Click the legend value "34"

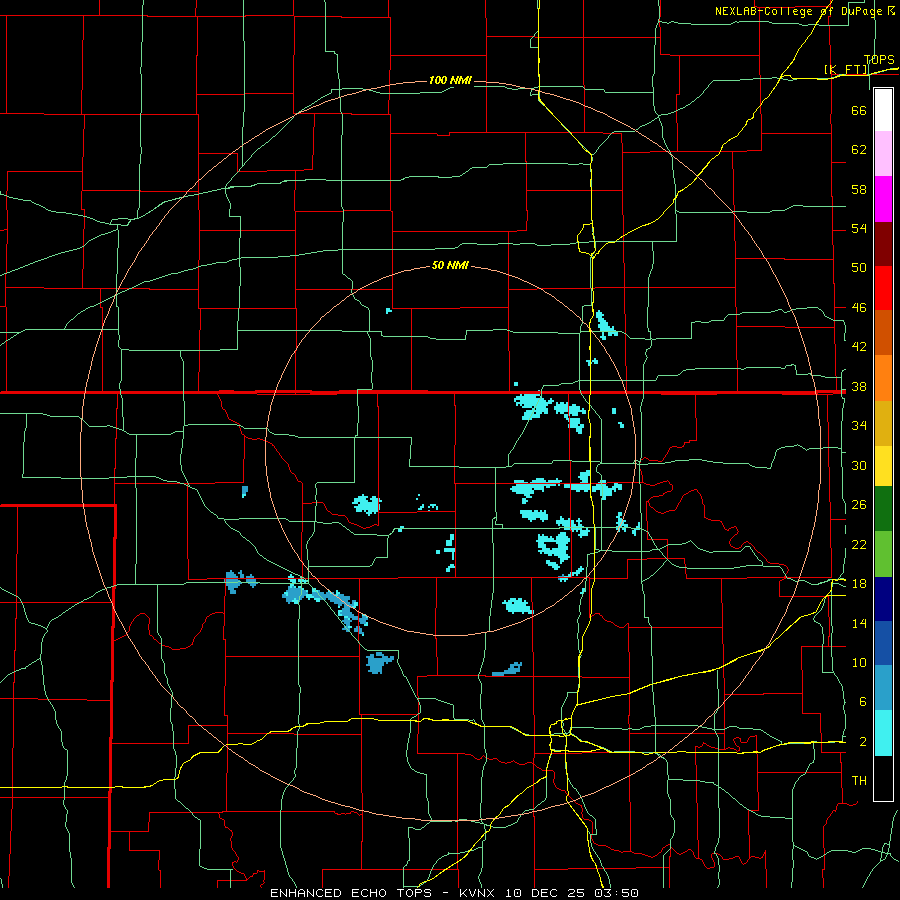click(x=859, y=426)
